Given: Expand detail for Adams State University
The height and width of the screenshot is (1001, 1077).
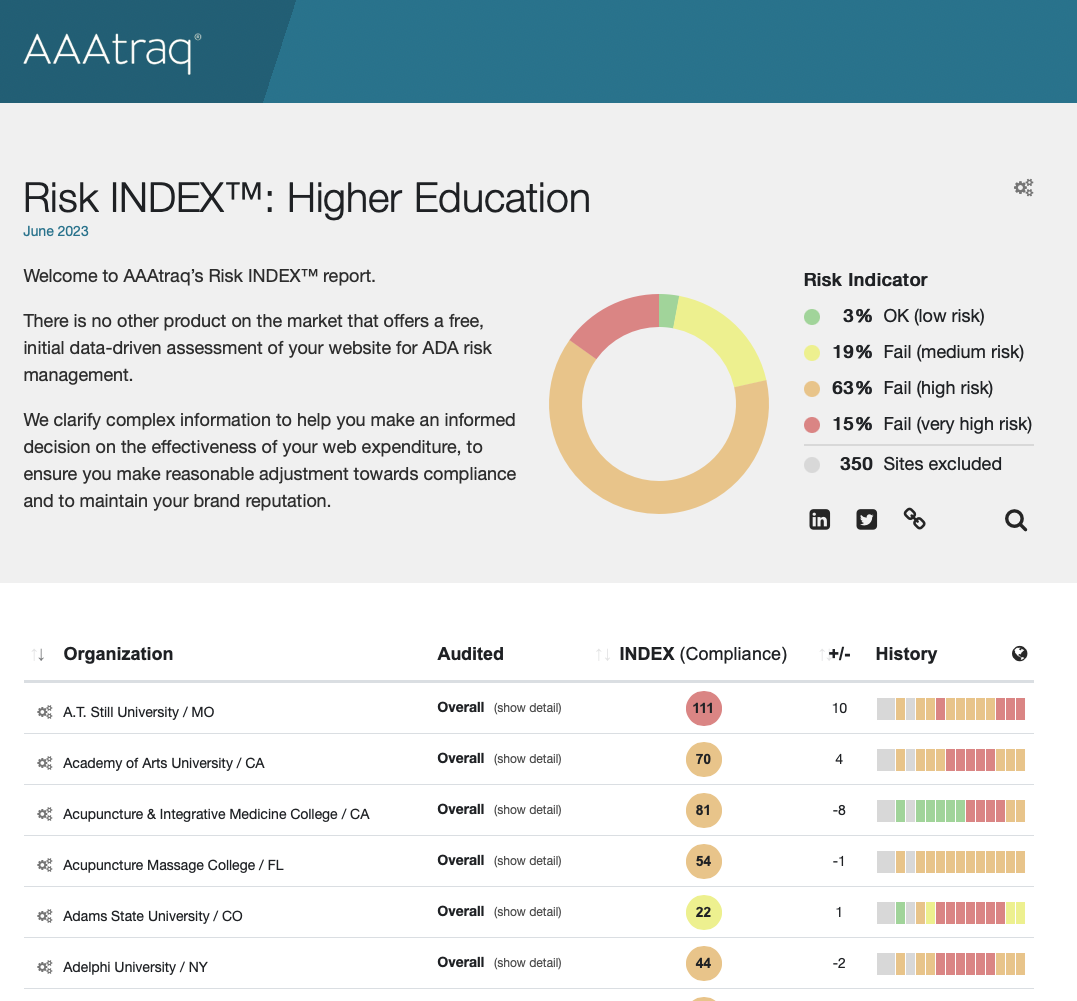Looking at the screenshot, I should click(x=527, y=912).
